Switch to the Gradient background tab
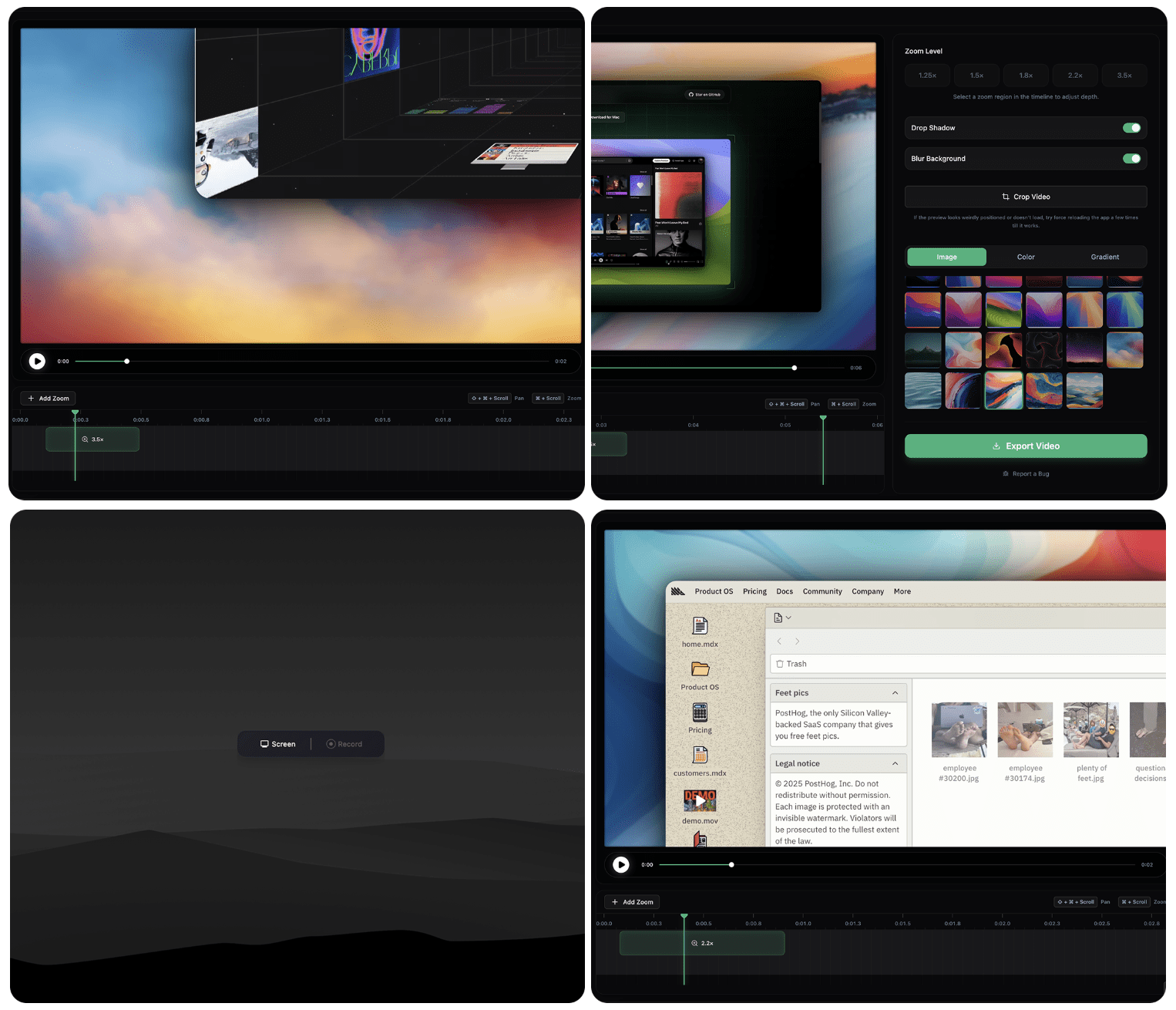This screenshot has width=1176, height=1010. (x=1104, y=257)
